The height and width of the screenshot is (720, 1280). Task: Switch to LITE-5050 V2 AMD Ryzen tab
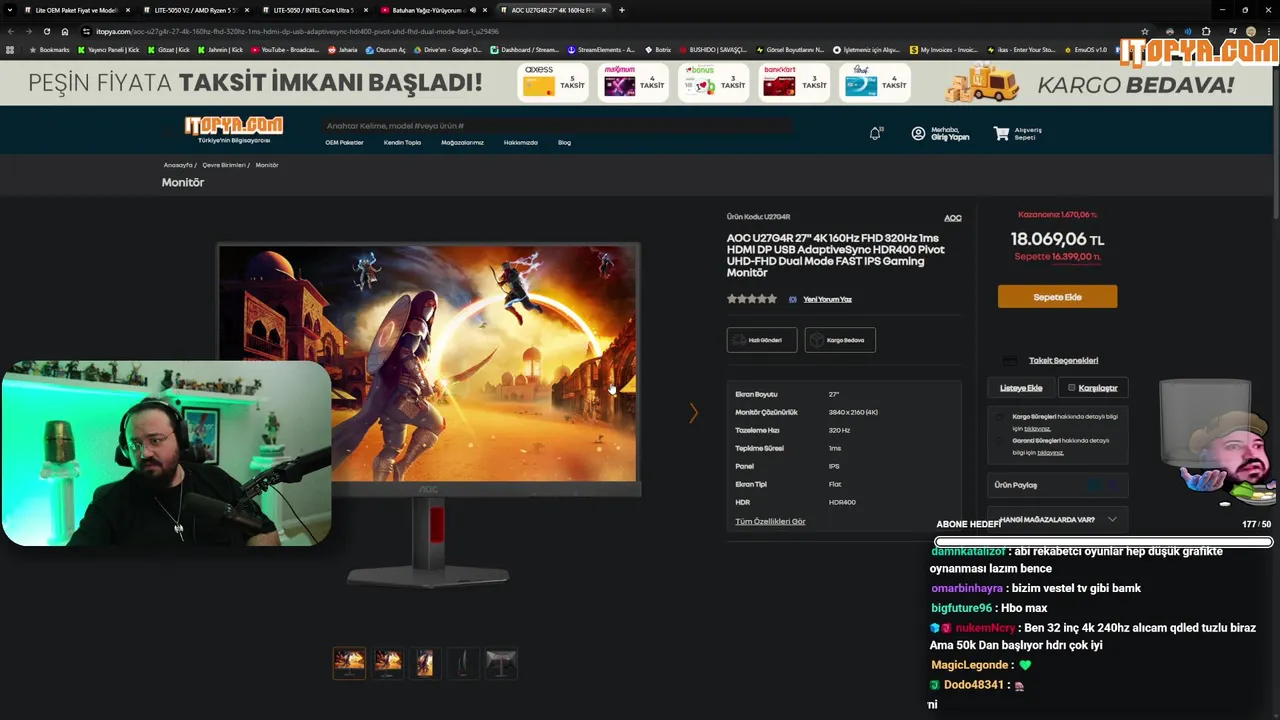click(x=195, y=10)
